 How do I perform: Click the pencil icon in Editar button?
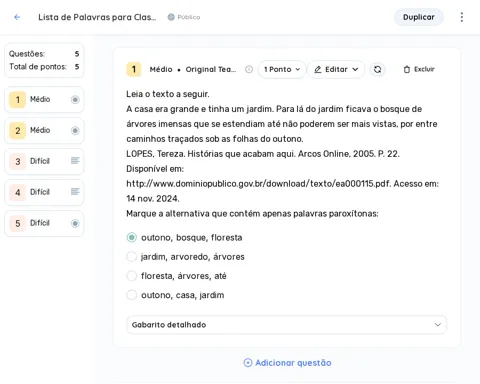point(318,69)
